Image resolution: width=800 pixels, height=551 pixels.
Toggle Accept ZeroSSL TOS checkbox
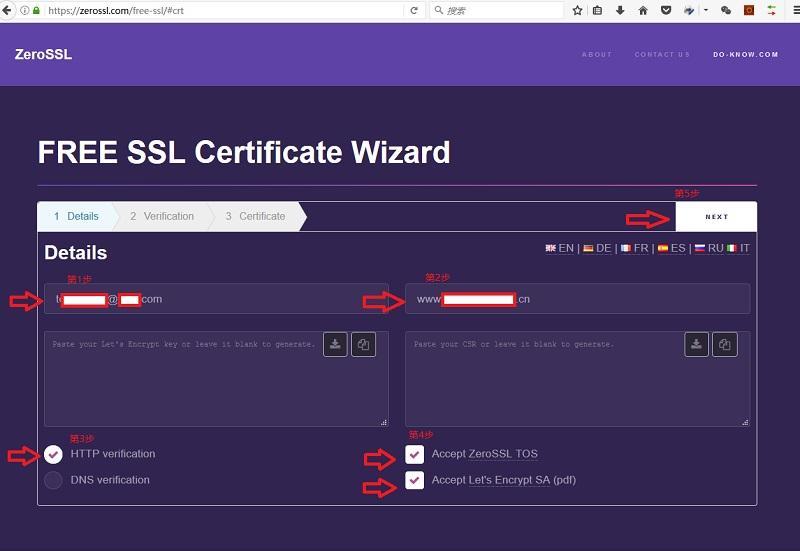pos(414,454)
